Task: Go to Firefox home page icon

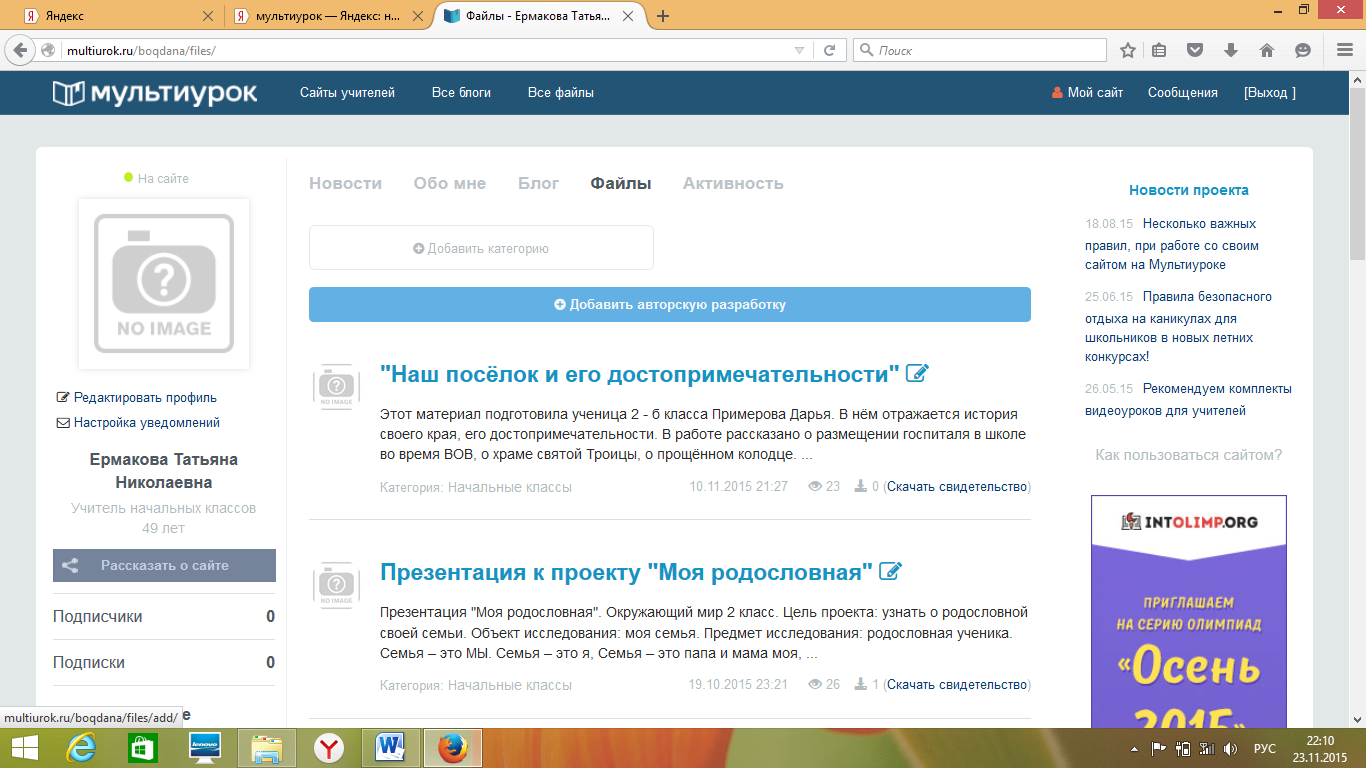Action: pos(1267,50)
